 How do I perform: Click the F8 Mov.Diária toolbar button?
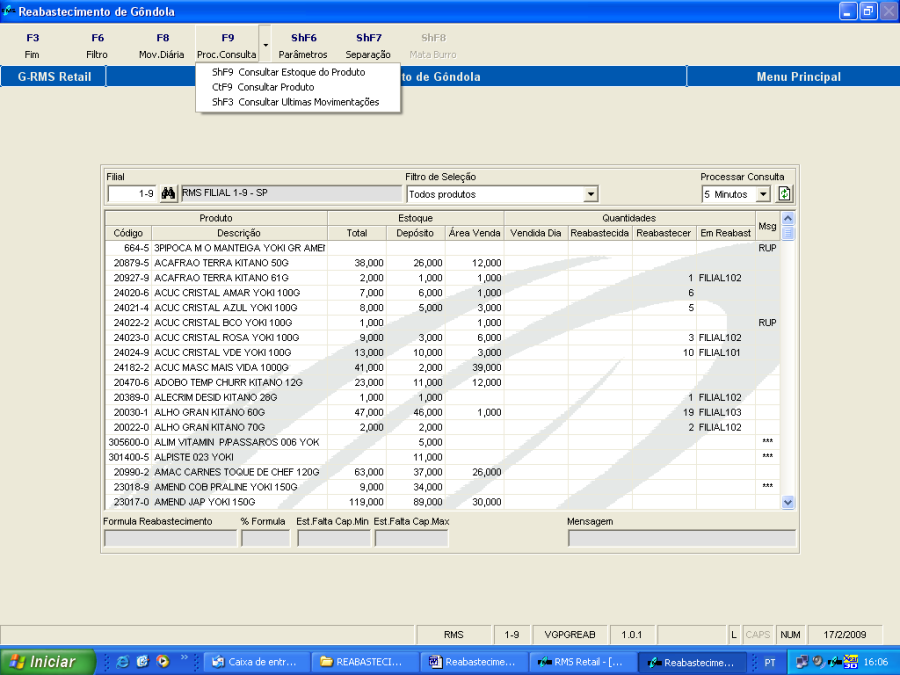[x=162, y=46]
